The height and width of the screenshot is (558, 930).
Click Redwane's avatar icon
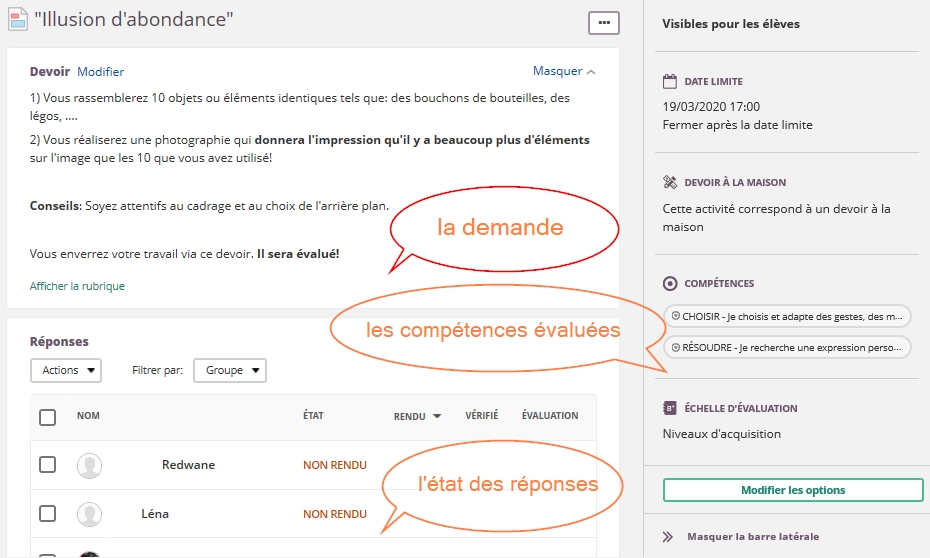pos(90,465)
